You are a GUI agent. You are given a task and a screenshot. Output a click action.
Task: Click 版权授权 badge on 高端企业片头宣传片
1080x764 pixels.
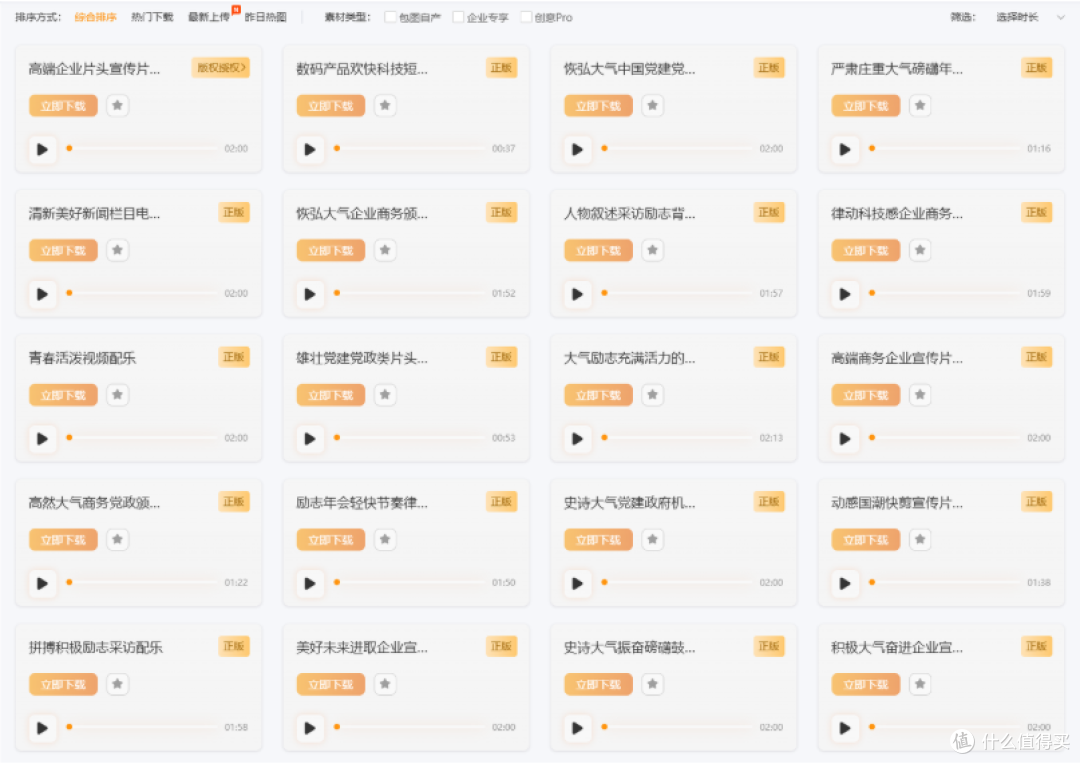pos(221,68)
